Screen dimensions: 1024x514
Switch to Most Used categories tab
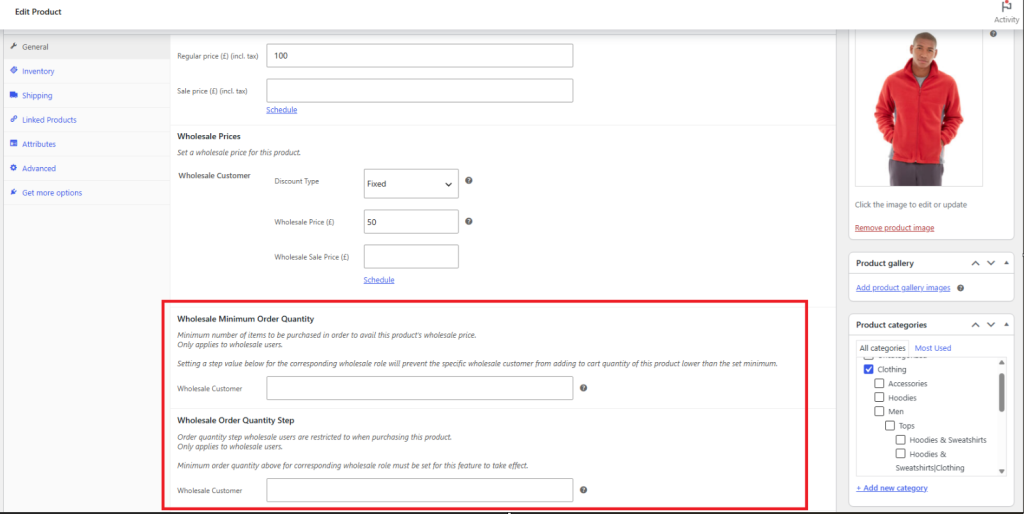tap(933, 348)
